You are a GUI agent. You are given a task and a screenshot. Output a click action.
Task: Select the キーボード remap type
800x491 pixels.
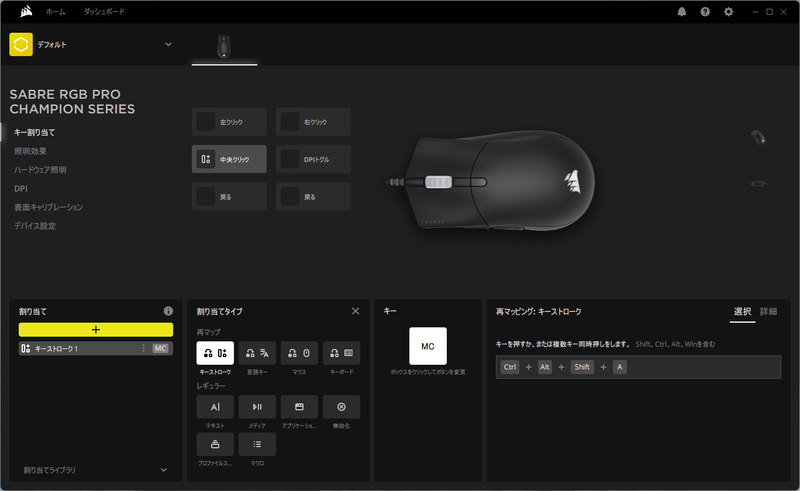pyautogui.click(x=341, y=353)
